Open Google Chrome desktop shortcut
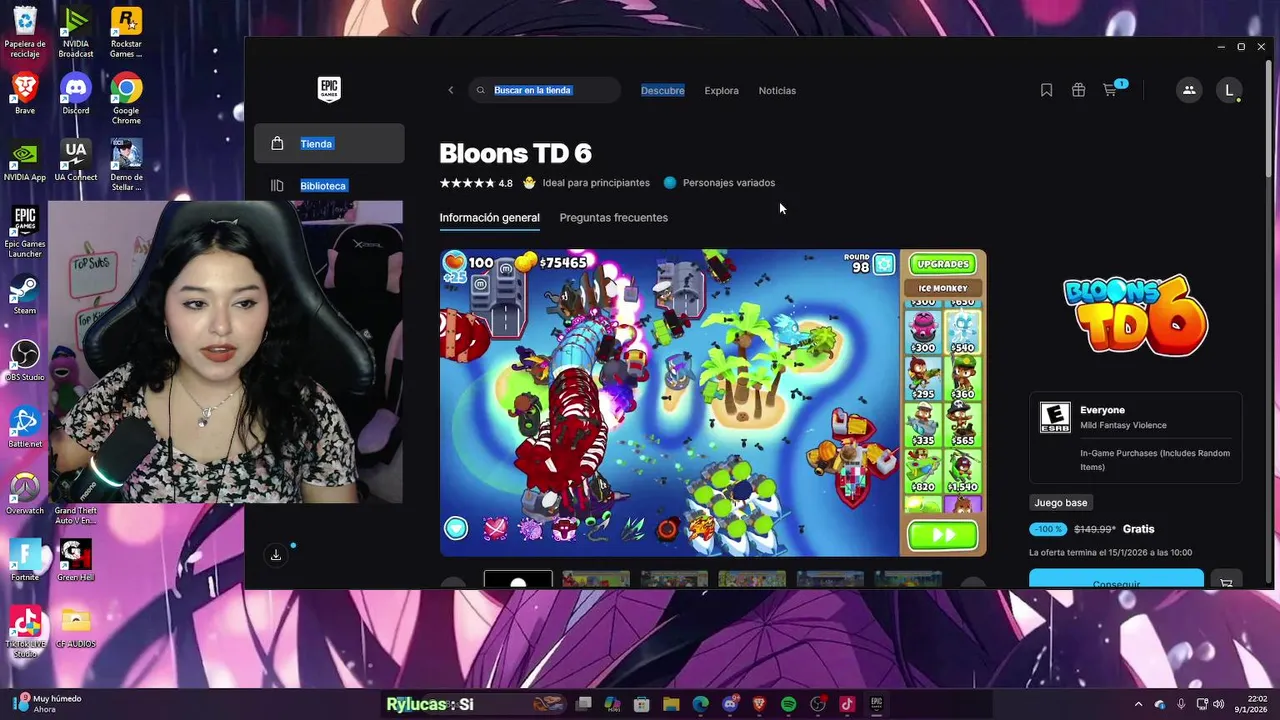Image resolution: width=1280 pixels, height=720 pixels. [126, 99]
